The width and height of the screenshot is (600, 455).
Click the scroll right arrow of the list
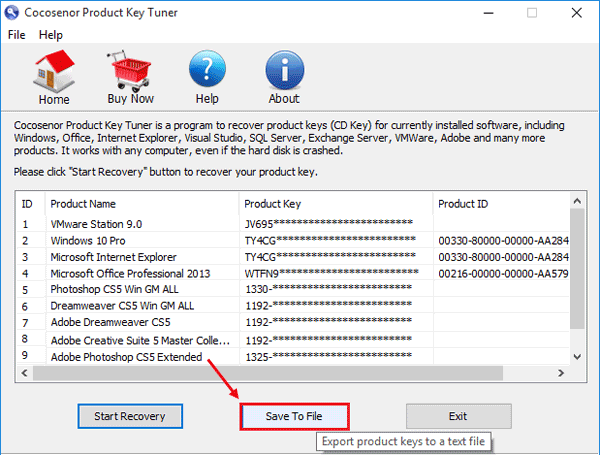(x=561, y=373)
